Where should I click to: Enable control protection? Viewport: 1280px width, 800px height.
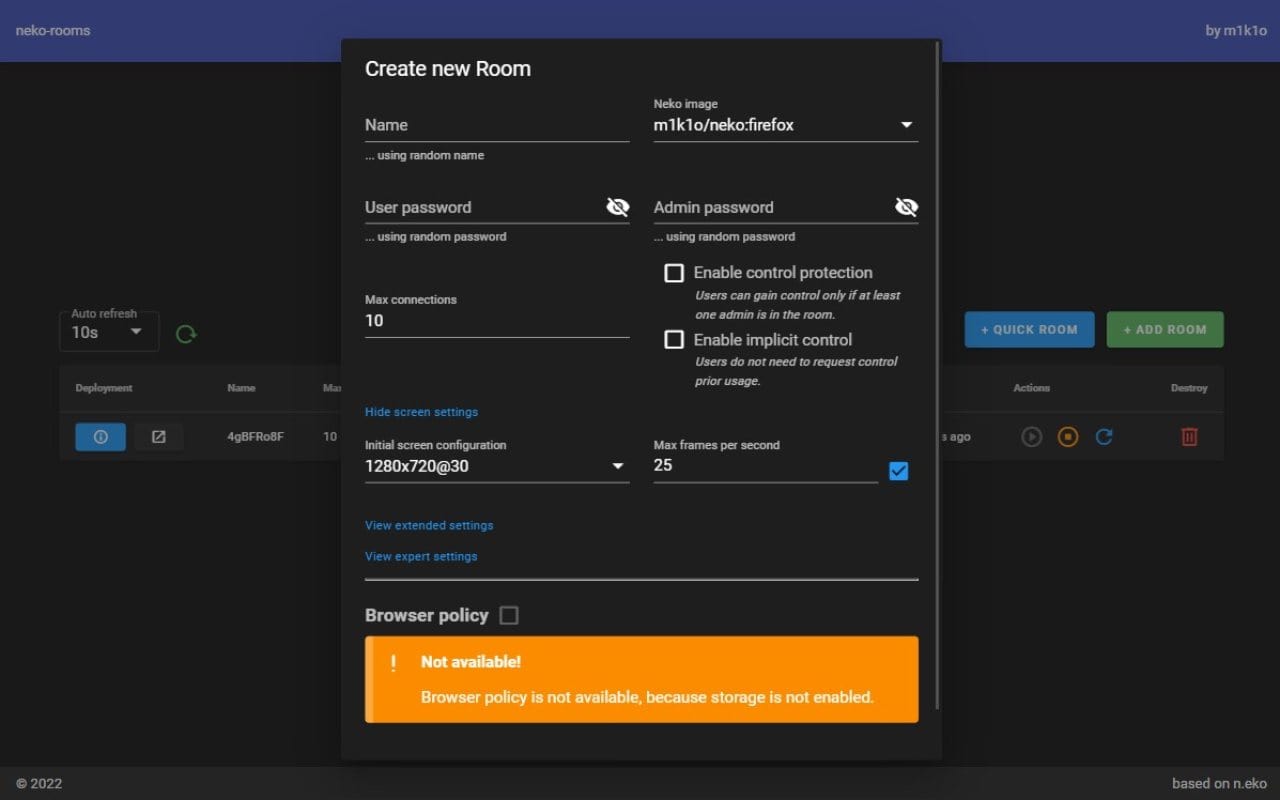(674, 272)
